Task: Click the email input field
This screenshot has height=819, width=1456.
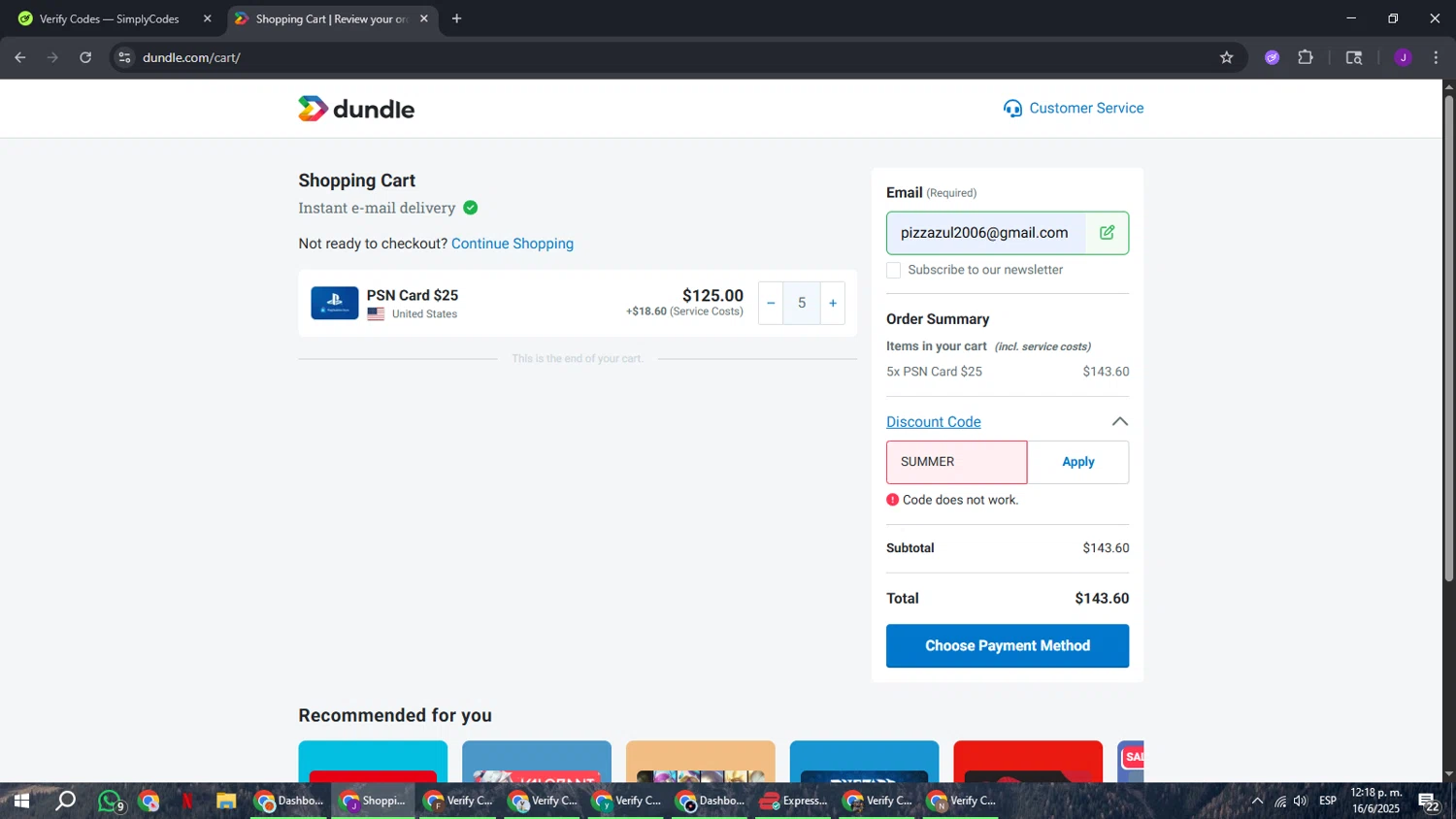Action: 986,233
